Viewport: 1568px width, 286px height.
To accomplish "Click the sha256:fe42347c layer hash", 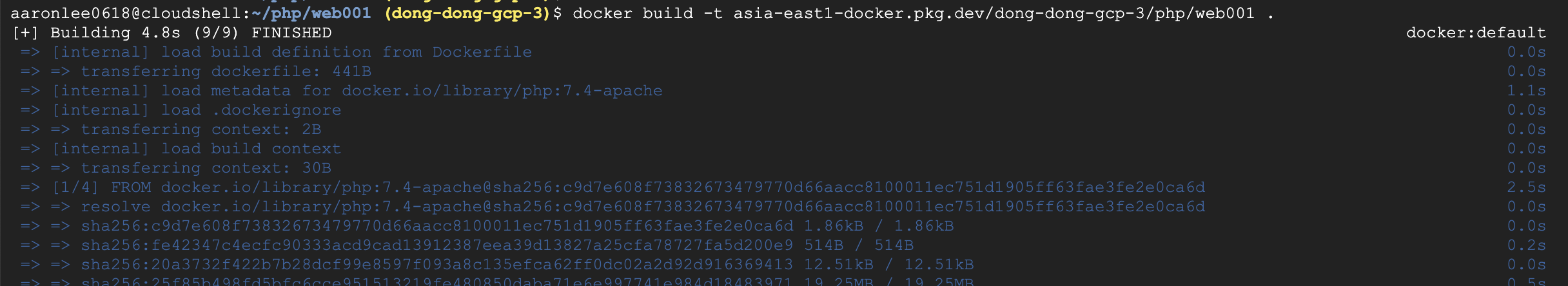I will click(x=436, y=245).
